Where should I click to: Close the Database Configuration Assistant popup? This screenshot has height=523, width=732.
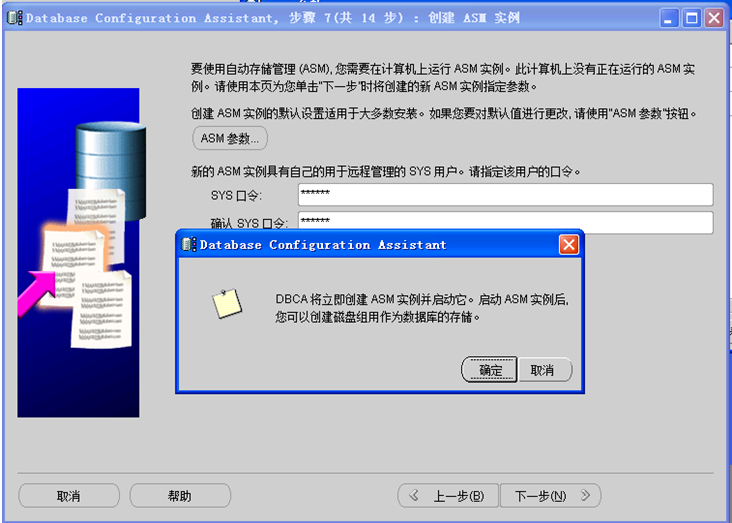click(569, 245)
